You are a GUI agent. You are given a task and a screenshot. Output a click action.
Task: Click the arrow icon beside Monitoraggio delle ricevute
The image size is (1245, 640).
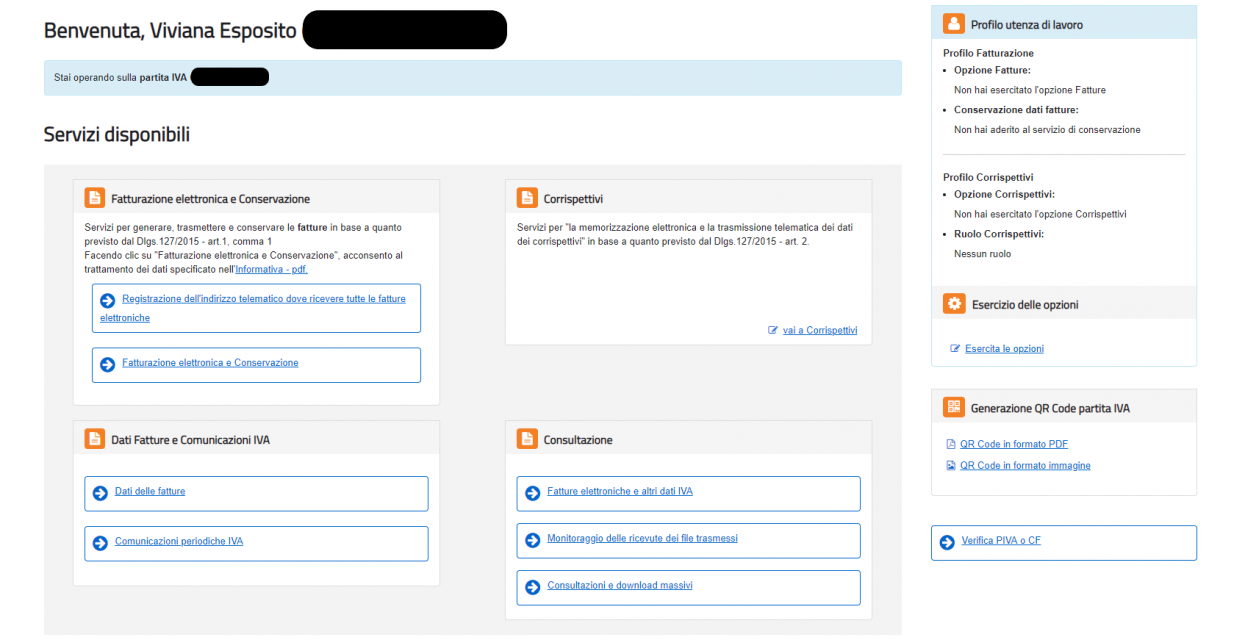click(533, 540)
